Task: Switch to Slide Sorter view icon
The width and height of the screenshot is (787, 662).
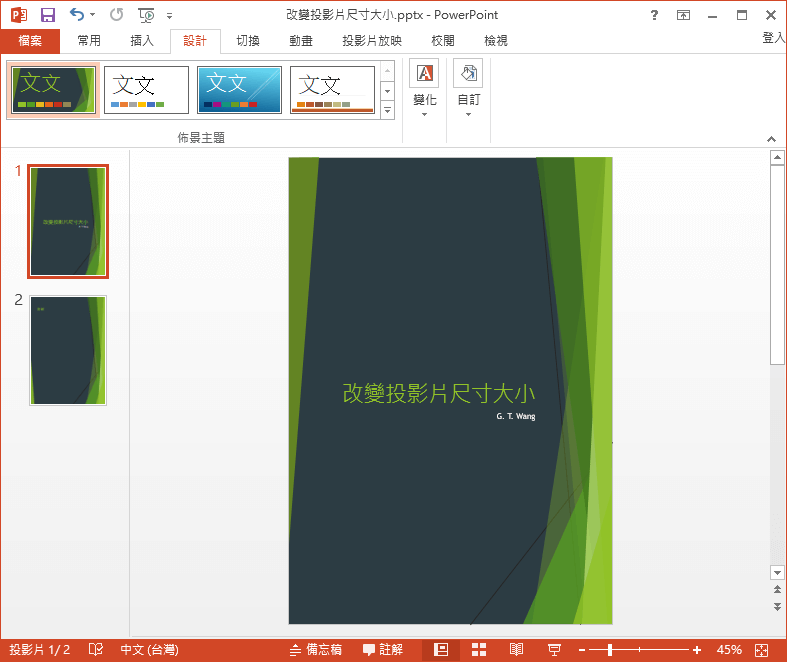Action: click(478, 650)
